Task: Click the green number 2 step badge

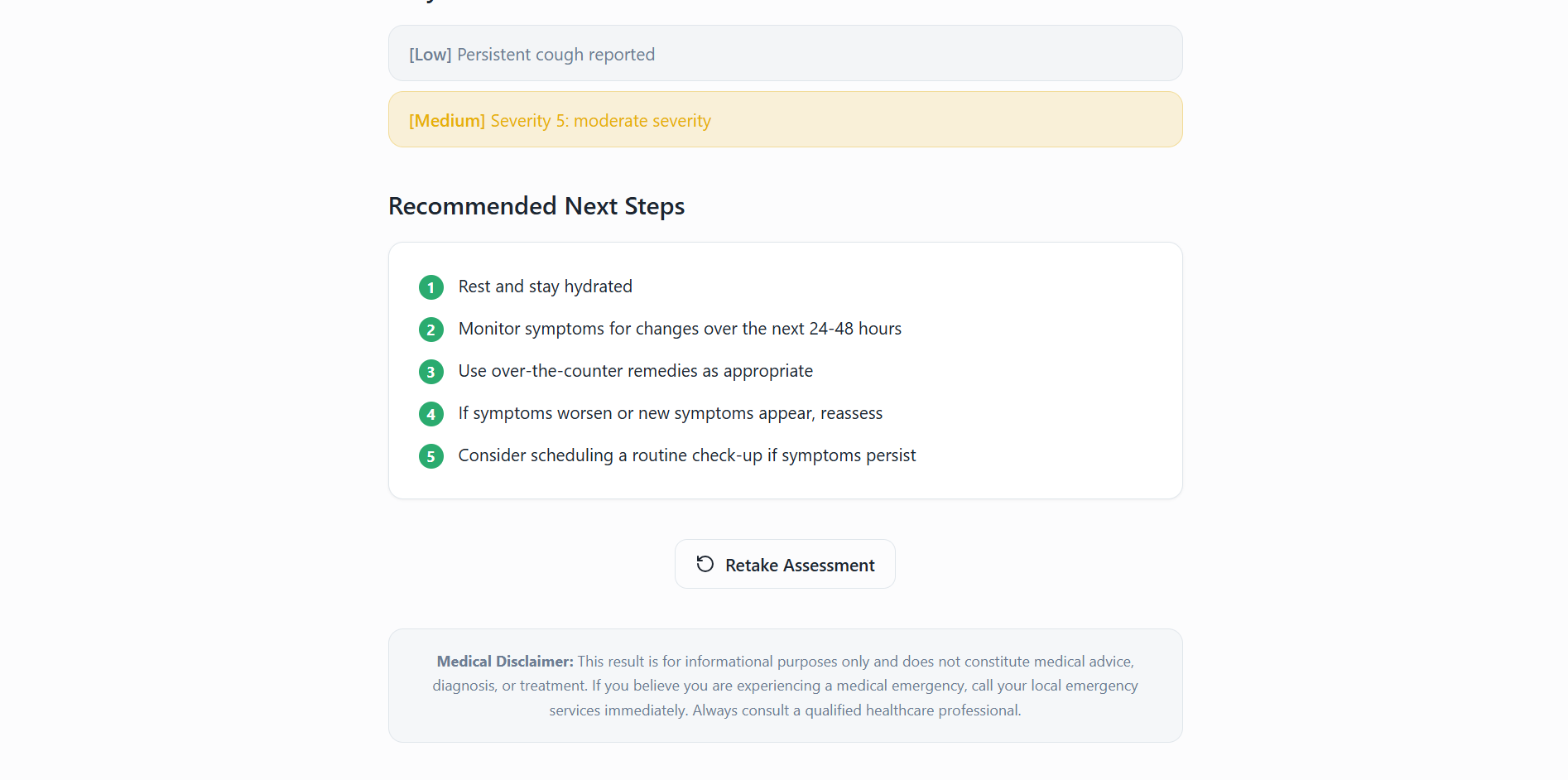Action: (x=430, y=330)
